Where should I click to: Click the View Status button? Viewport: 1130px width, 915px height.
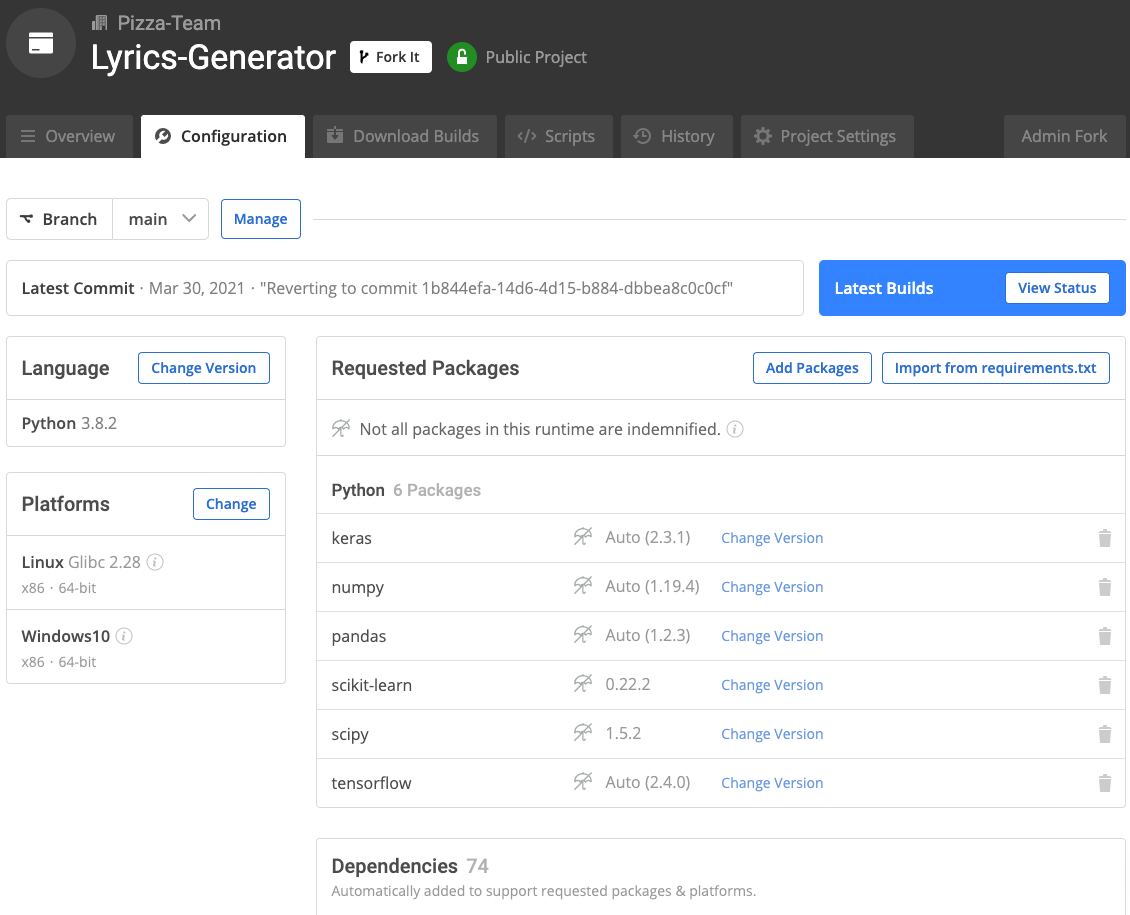click(1057, 288)
